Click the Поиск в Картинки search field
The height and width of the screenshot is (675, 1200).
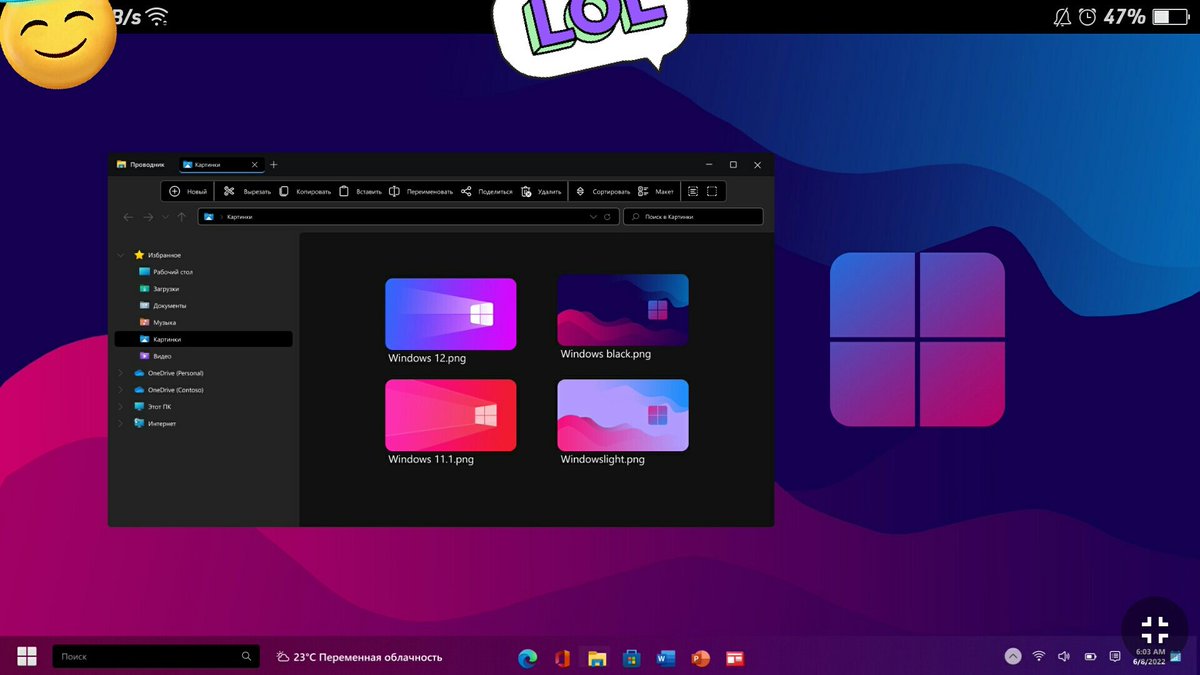(x=693, y=216)
